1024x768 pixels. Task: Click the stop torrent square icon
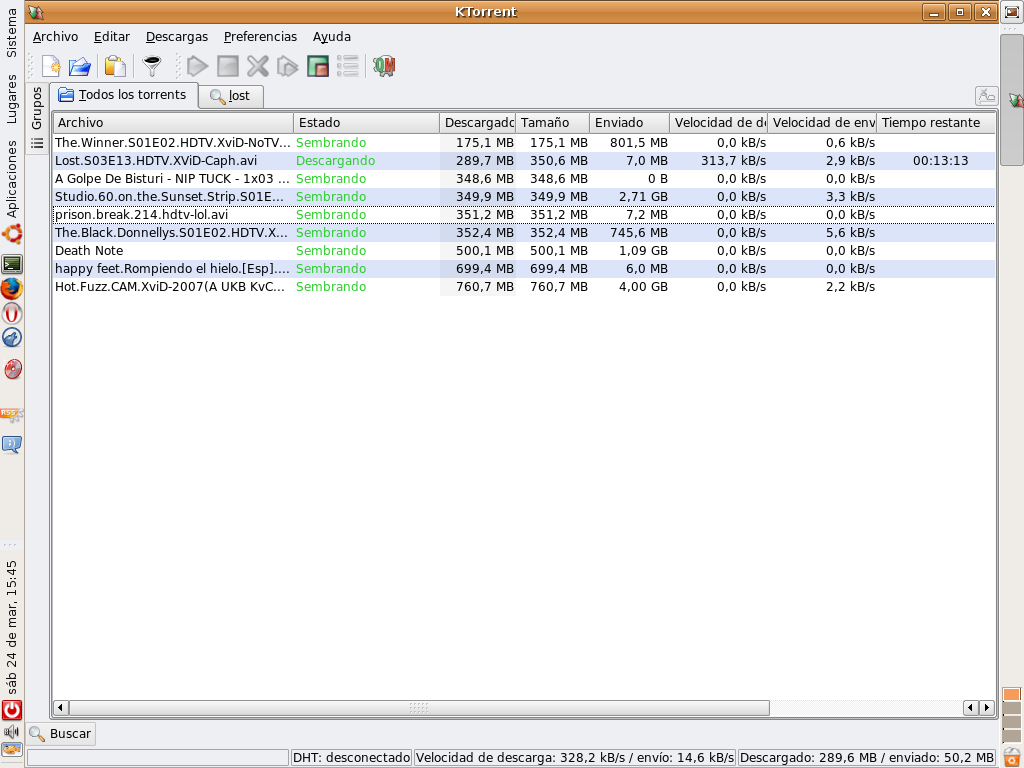coord(228,66)
